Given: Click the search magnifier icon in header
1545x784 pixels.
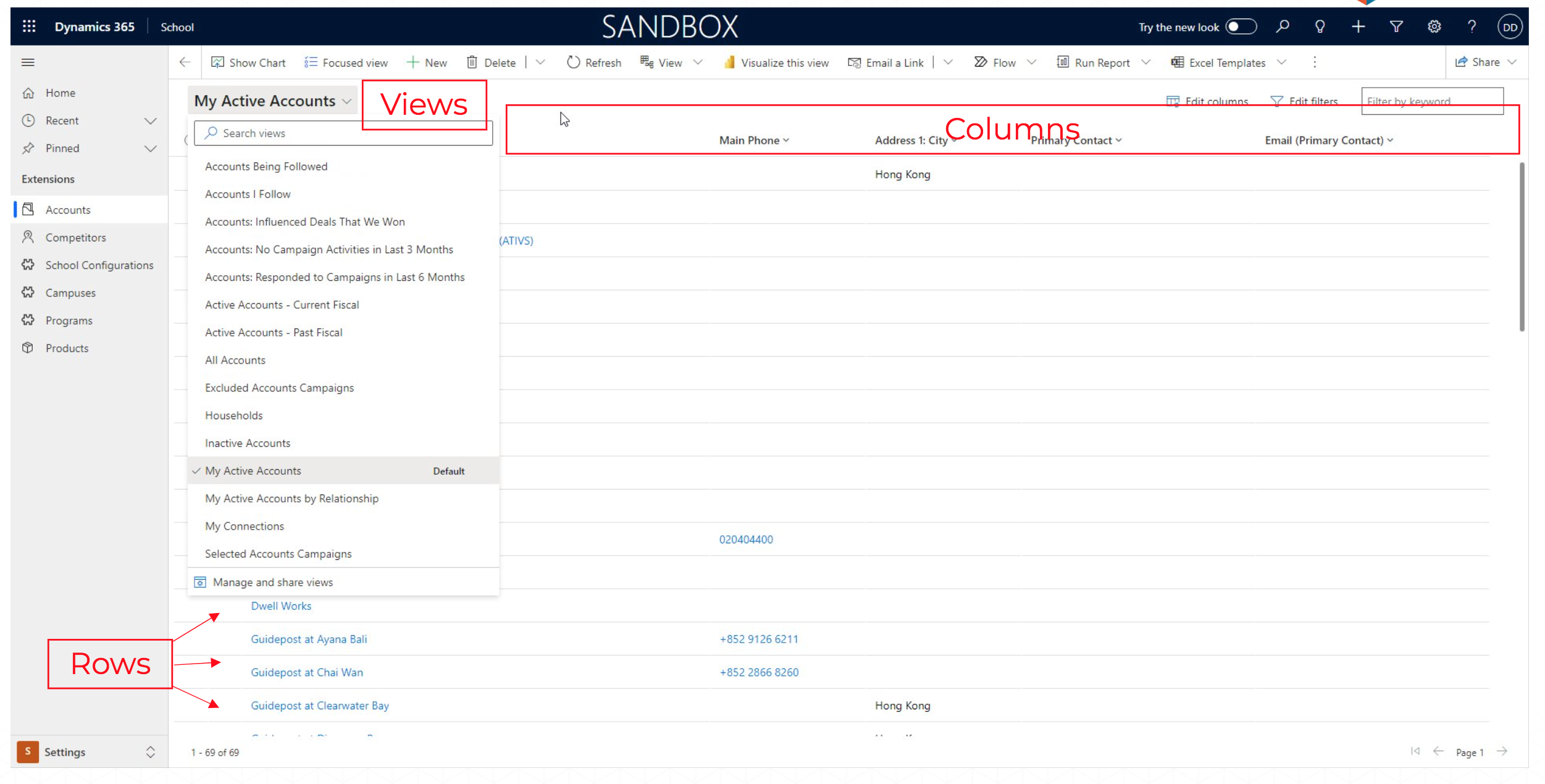Looking at the screenshot, I should [x=1283, y=27].
